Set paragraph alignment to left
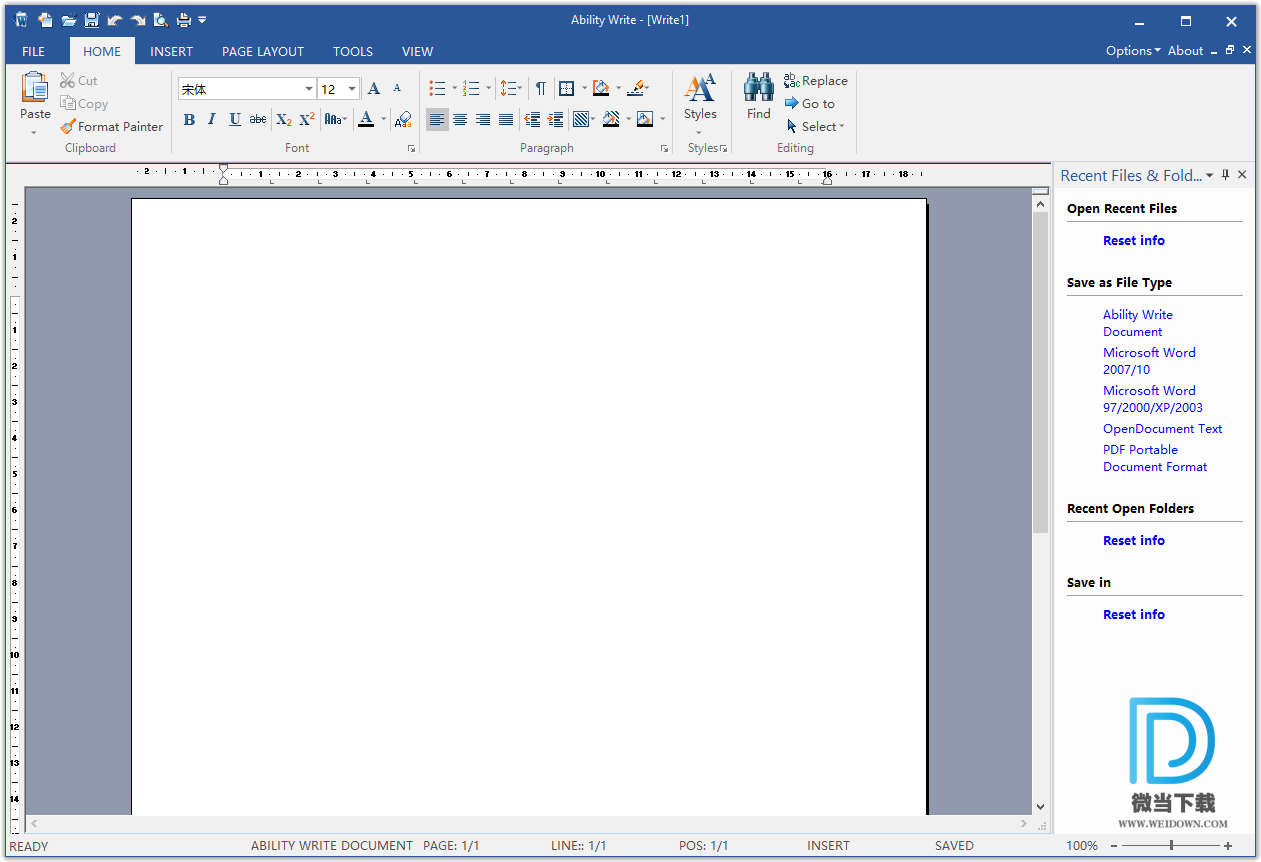 point(437,120)
